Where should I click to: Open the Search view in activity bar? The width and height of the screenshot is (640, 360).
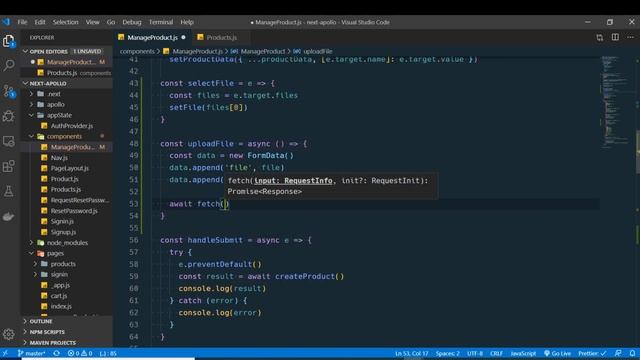pos(9,65)
